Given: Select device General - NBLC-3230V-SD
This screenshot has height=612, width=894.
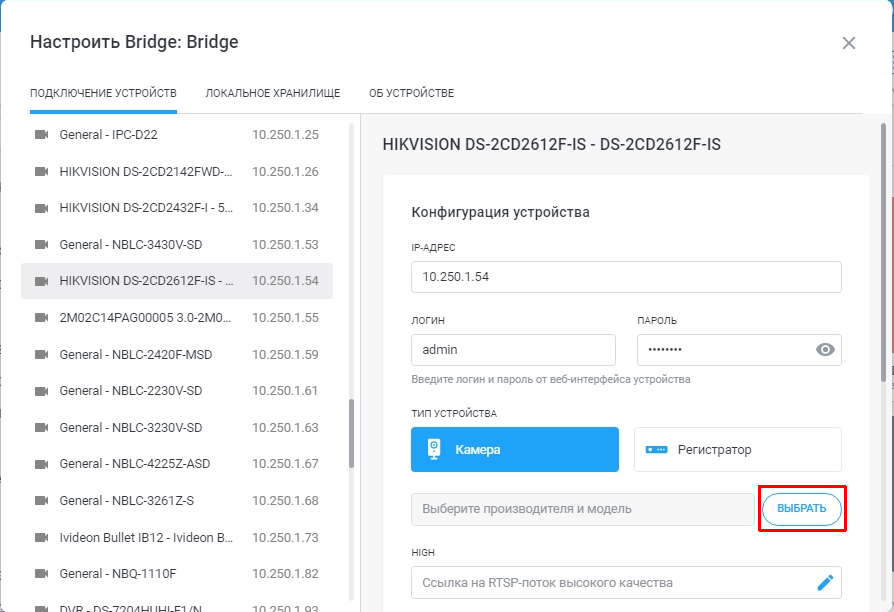Looking at the screenshot, I should pos(177,428).
